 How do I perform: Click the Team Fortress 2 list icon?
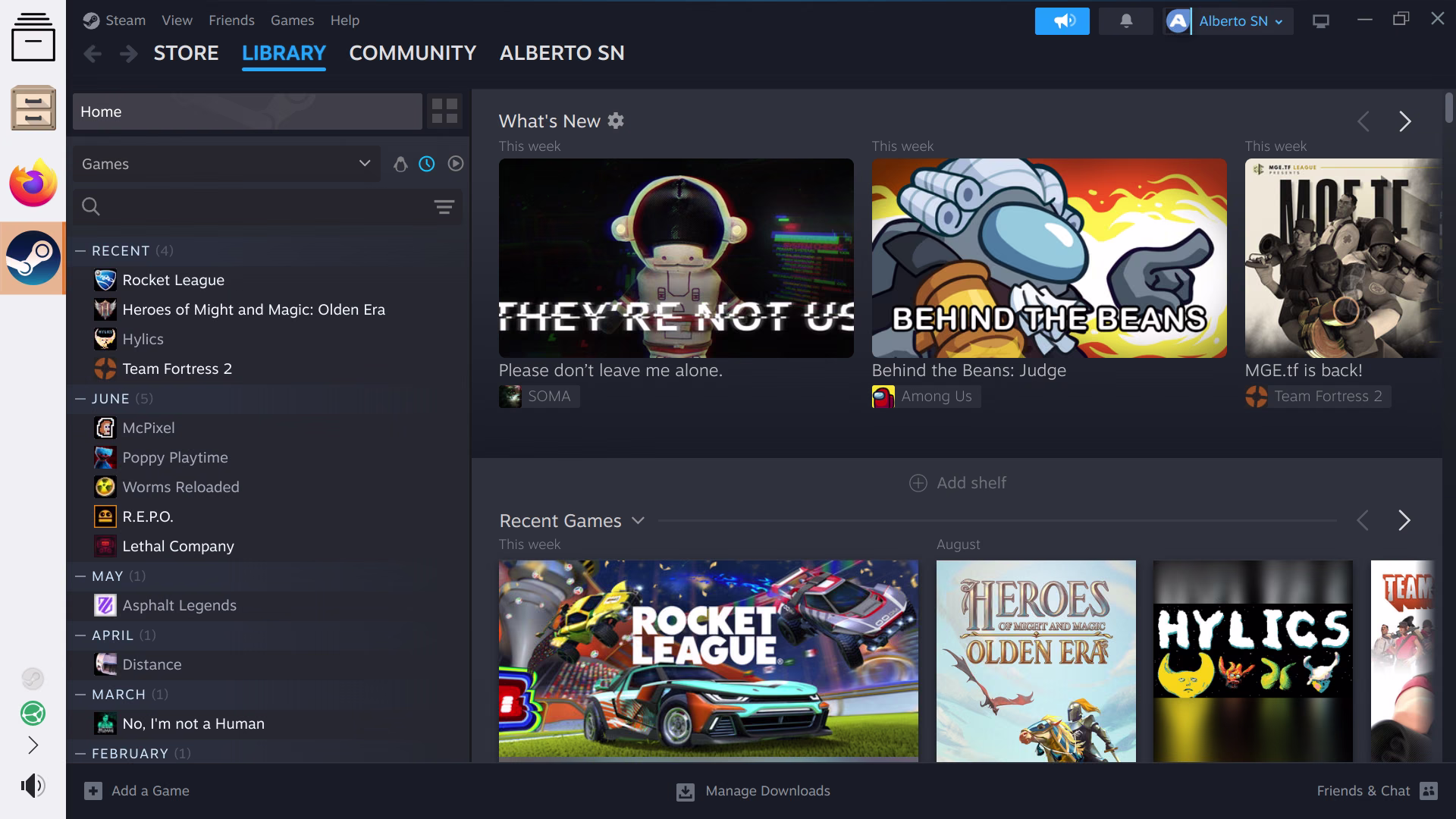(x=105, y=369)
